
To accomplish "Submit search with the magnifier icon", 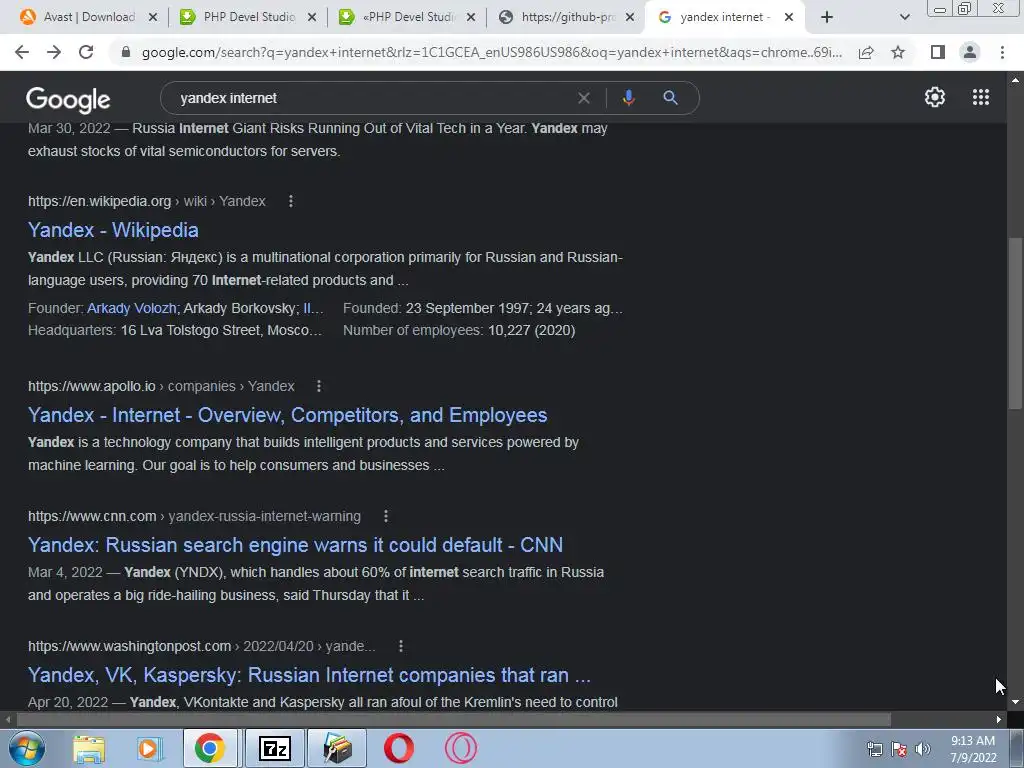I will point(670,98).
